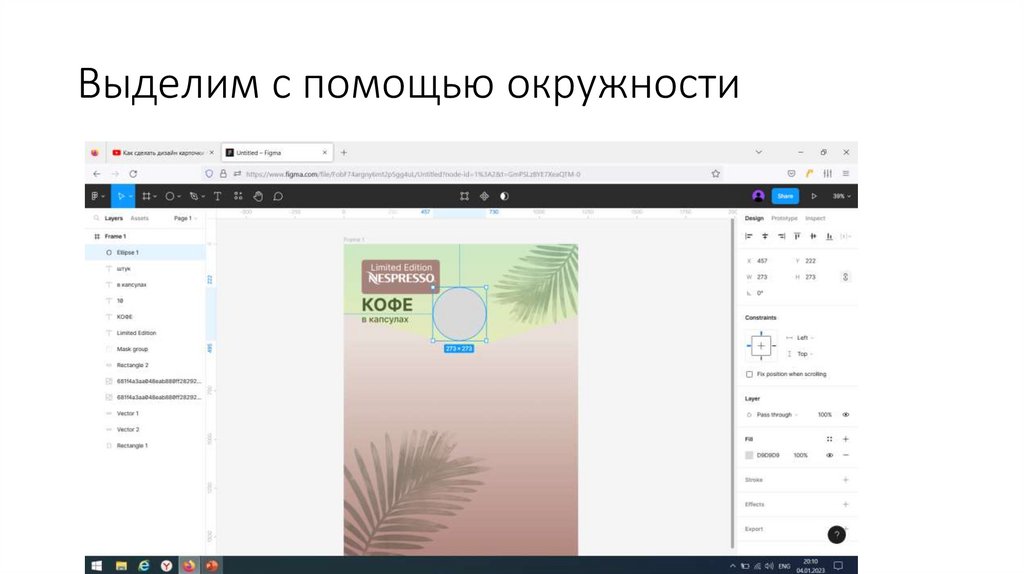The height and width of the screenshot is (574, 1024).
Task: Select the Pen tool
Action: (x=194, y=196)
